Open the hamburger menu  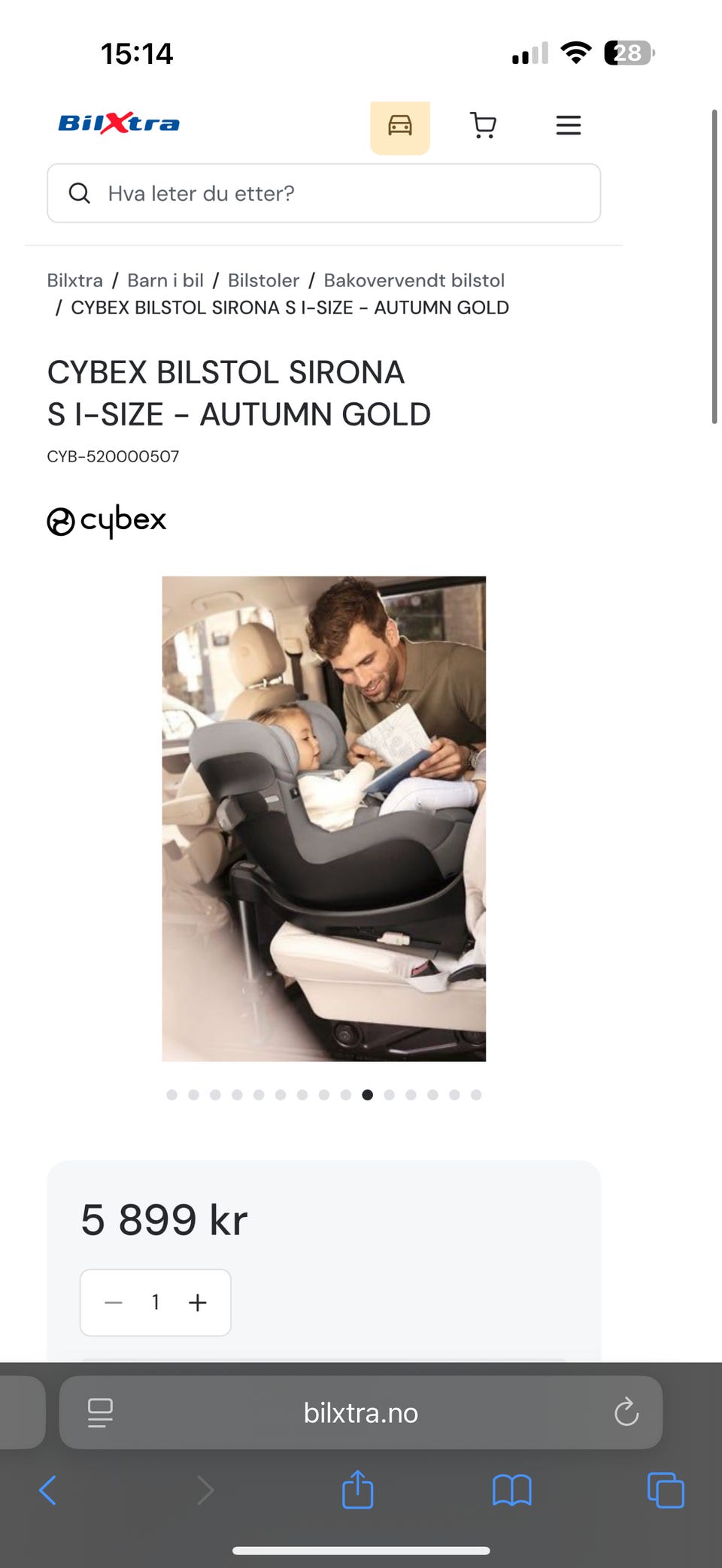click(x=569, y=125)
